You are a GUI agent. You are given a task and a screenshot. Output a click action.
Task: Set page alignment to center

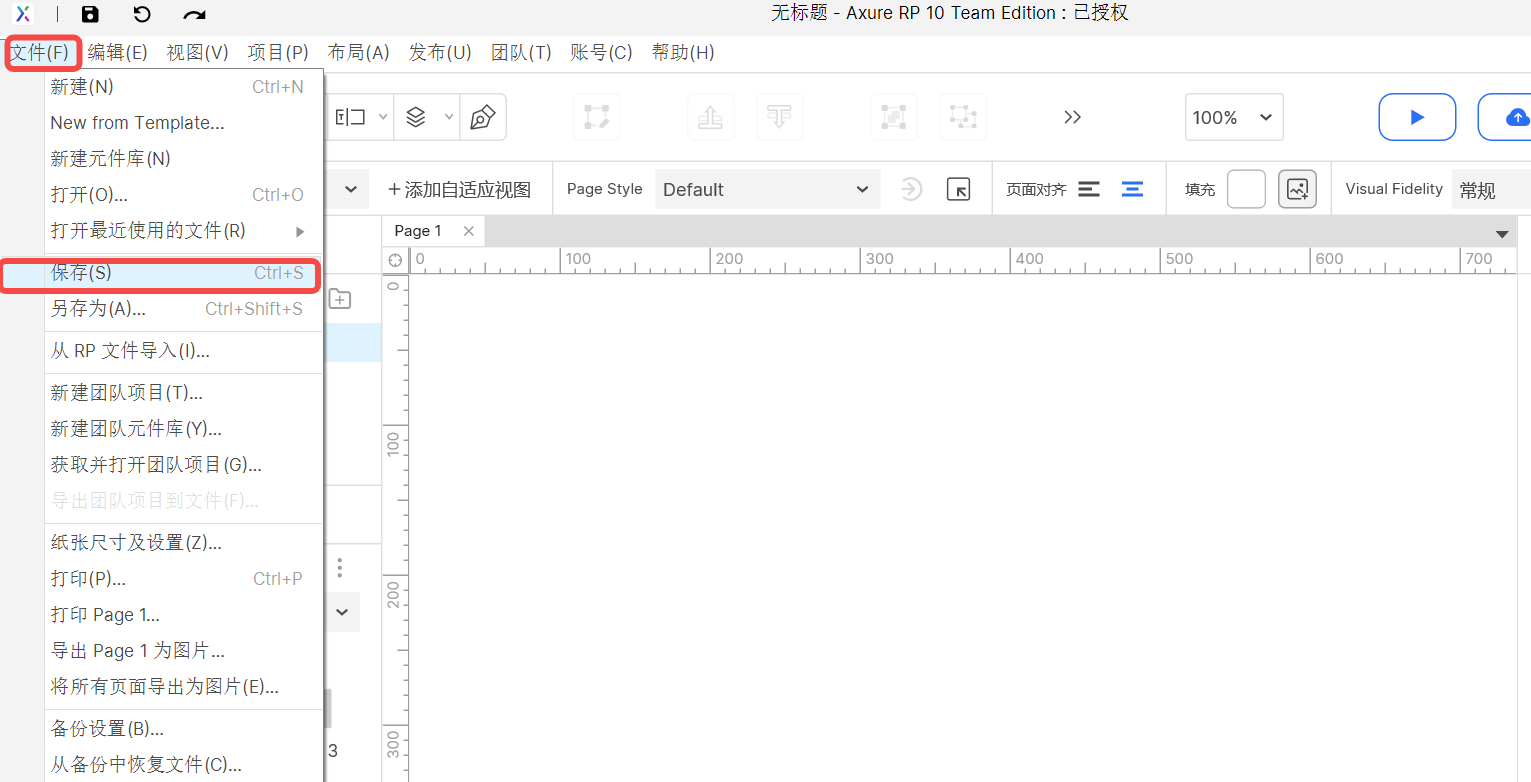[1132, 189]
